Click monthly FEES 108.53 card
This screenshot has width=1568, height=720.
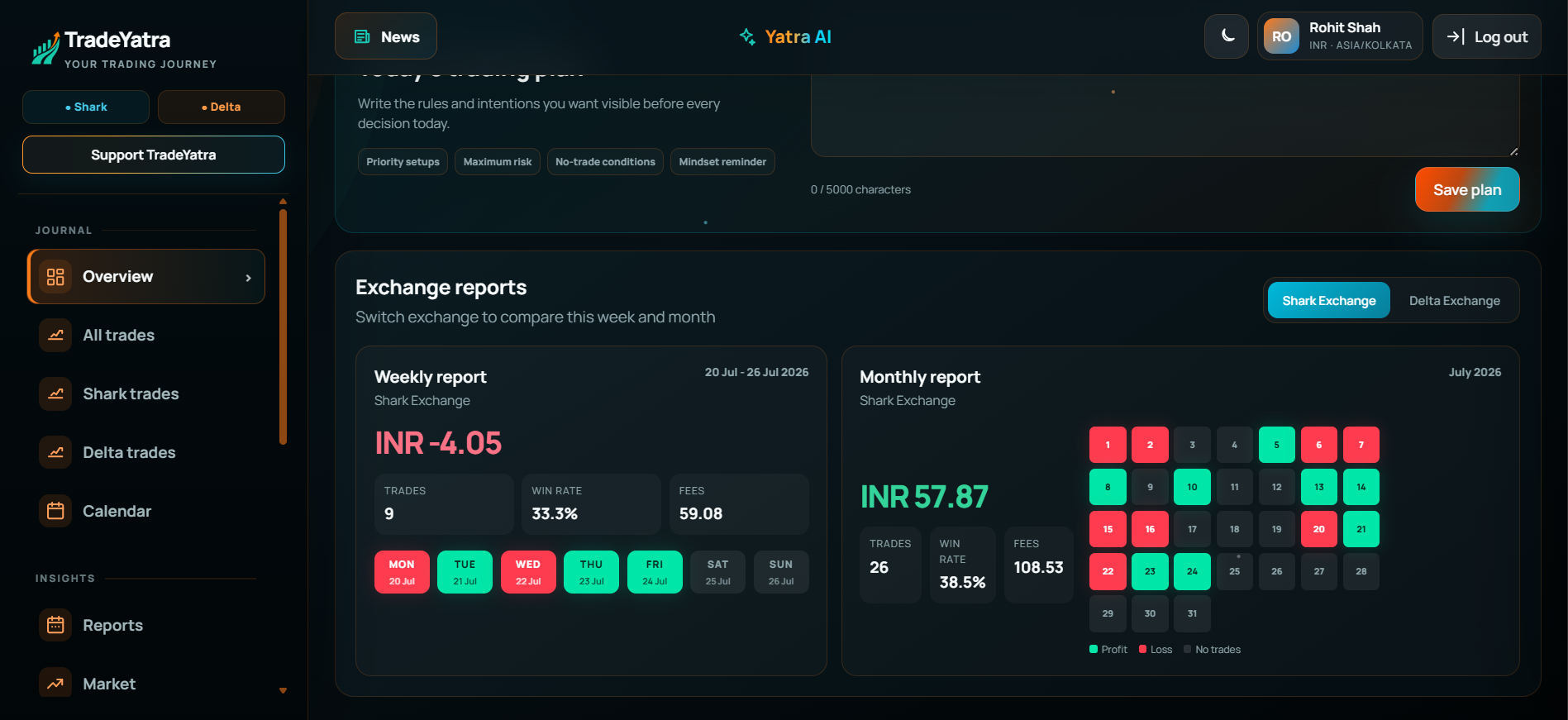tap(1038, 565)
